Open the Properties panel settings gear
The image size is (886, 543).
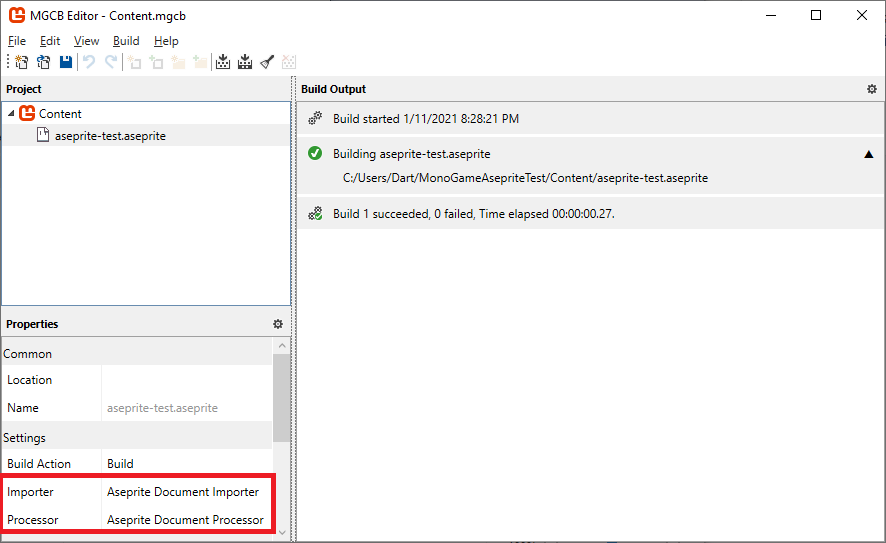point(277,324)
